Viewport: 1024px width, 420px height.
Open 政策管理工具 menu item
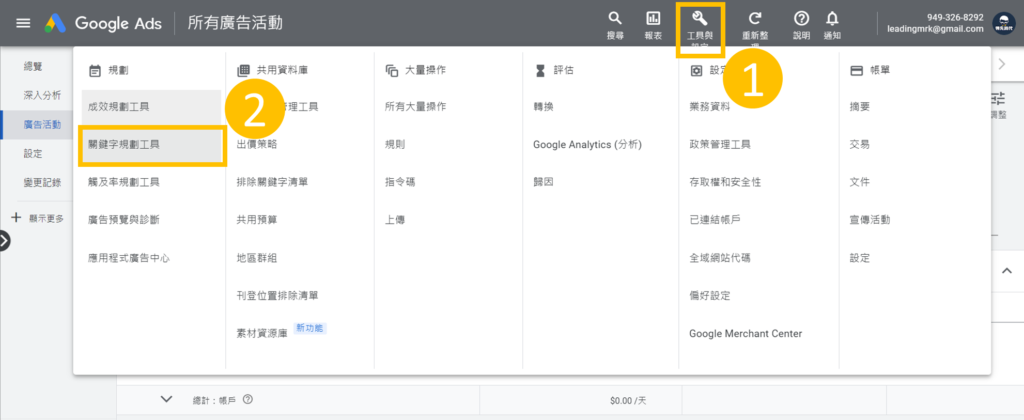(720, 144)
